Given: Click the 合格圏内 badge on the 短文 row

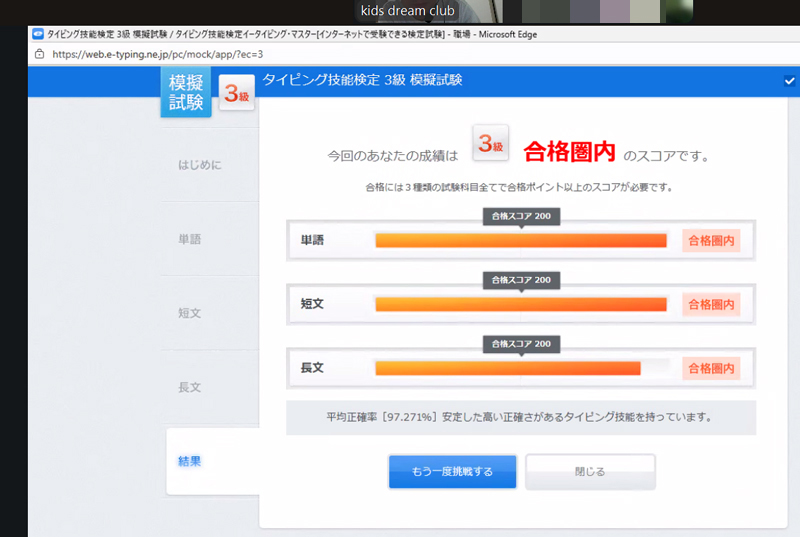Looking at the screenshot, I should pyautogui.click(x=711, y=304).
